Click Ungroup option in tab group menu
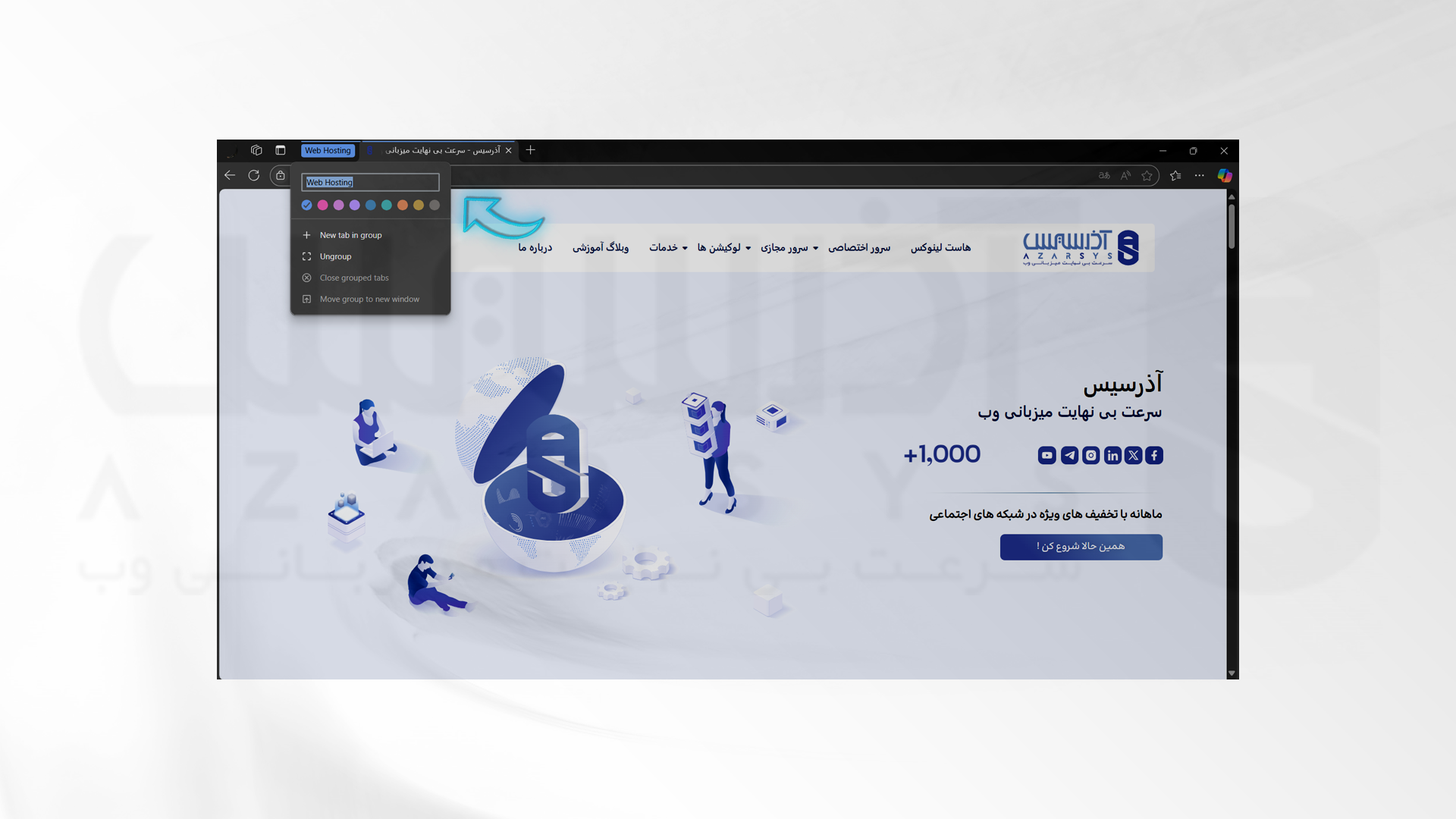 point(335,256)
